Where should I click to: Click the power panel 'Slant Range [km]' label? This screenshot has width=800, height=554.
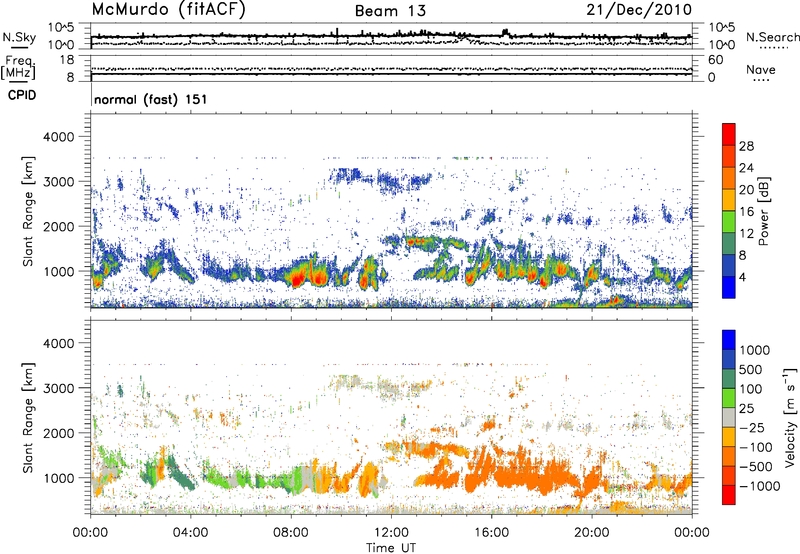click(28, 211)
